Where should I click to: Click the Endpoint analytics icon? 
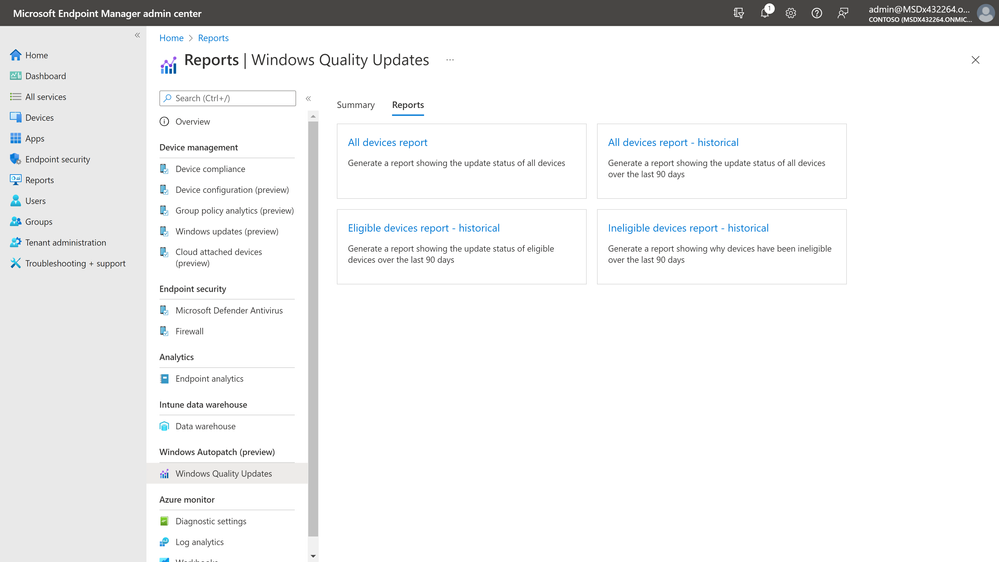(x=164, y=378)
